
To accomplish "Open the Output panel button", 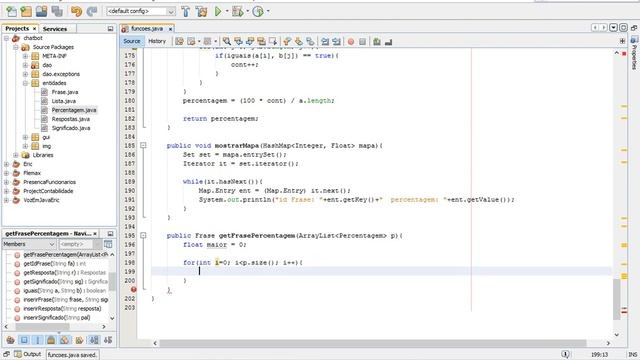I will 28,354.
